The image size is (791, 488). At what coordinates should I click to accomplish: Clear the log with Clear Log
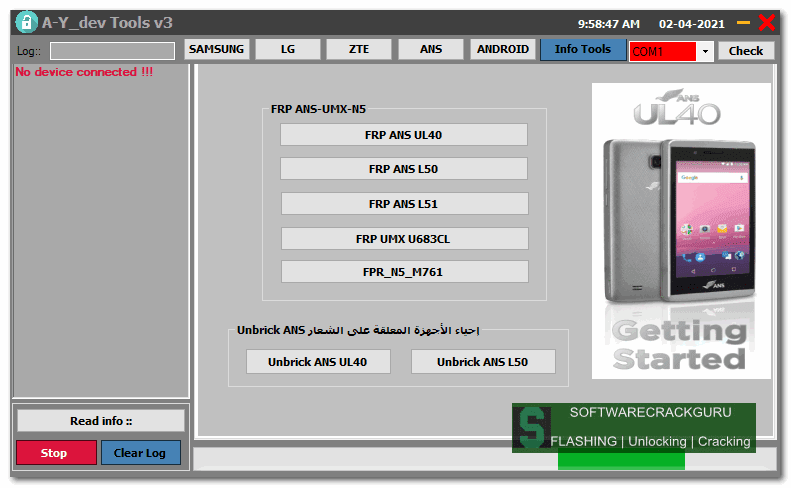coord(141,453)
